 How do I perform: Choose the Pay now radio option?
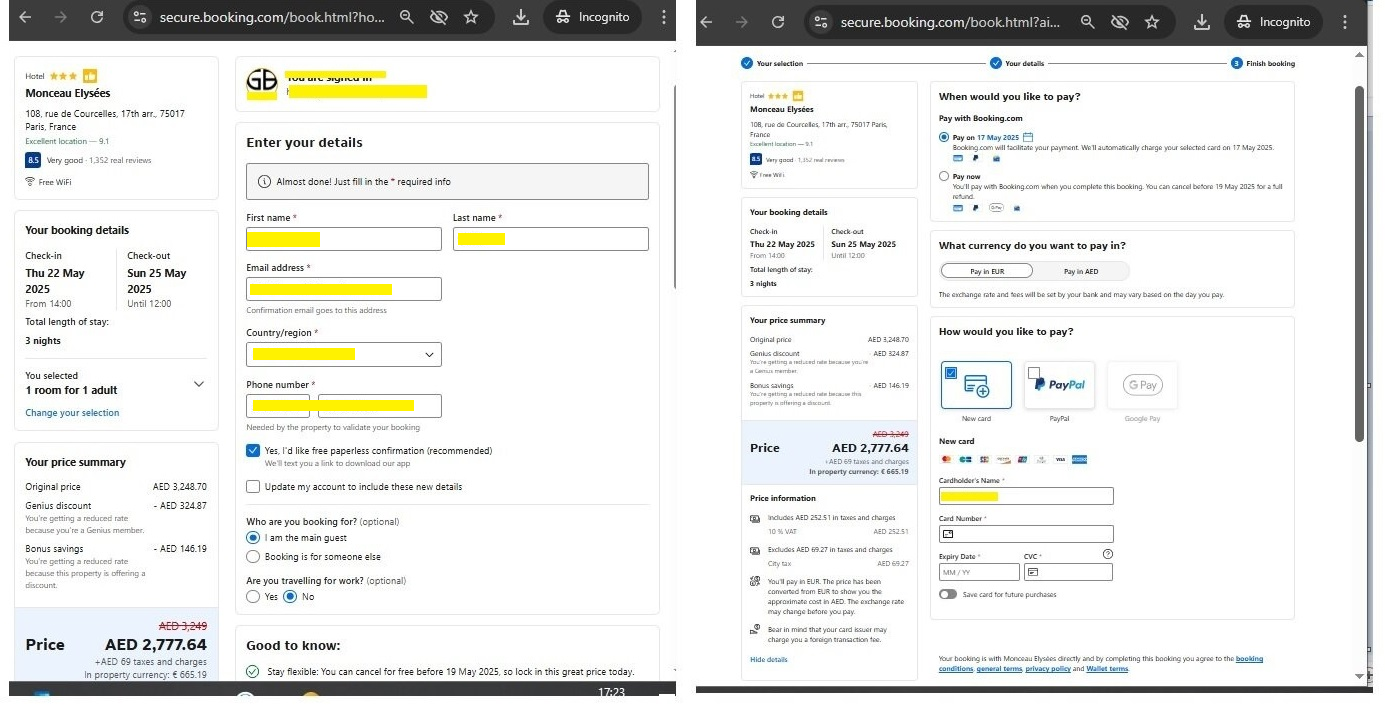coord(944,176)
